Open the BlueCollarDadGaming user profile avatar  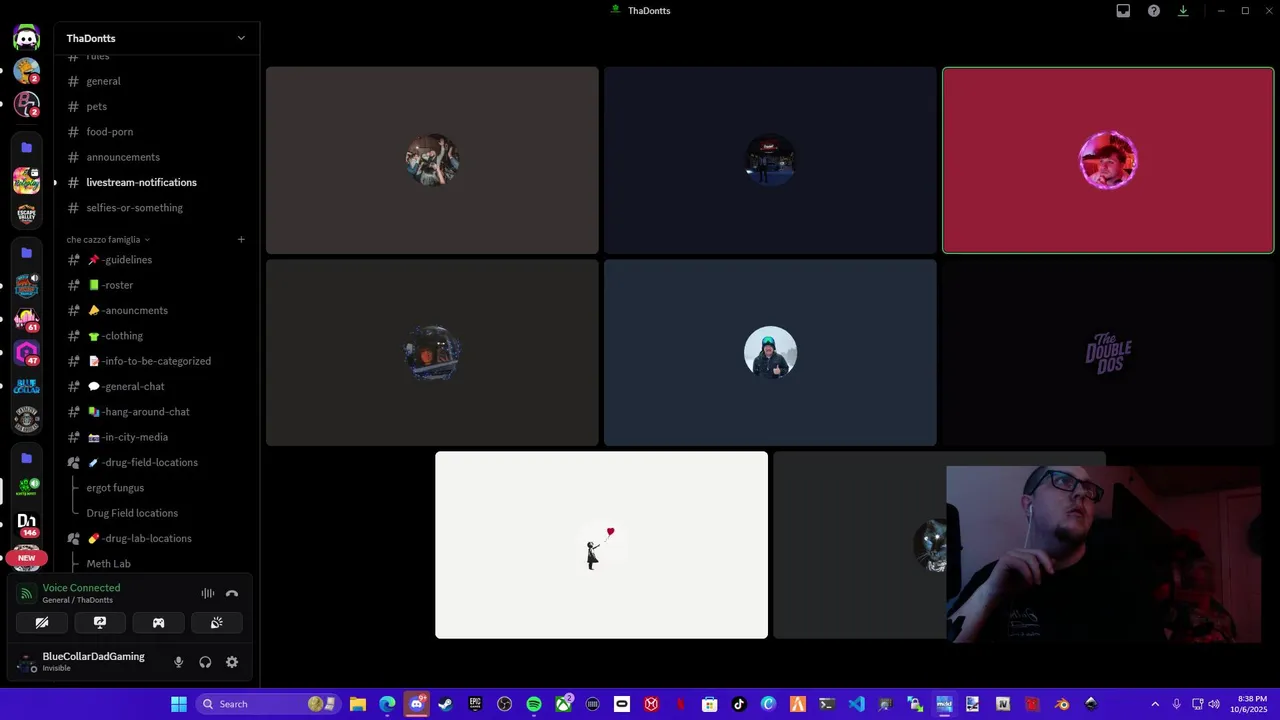tap(28, 662)
